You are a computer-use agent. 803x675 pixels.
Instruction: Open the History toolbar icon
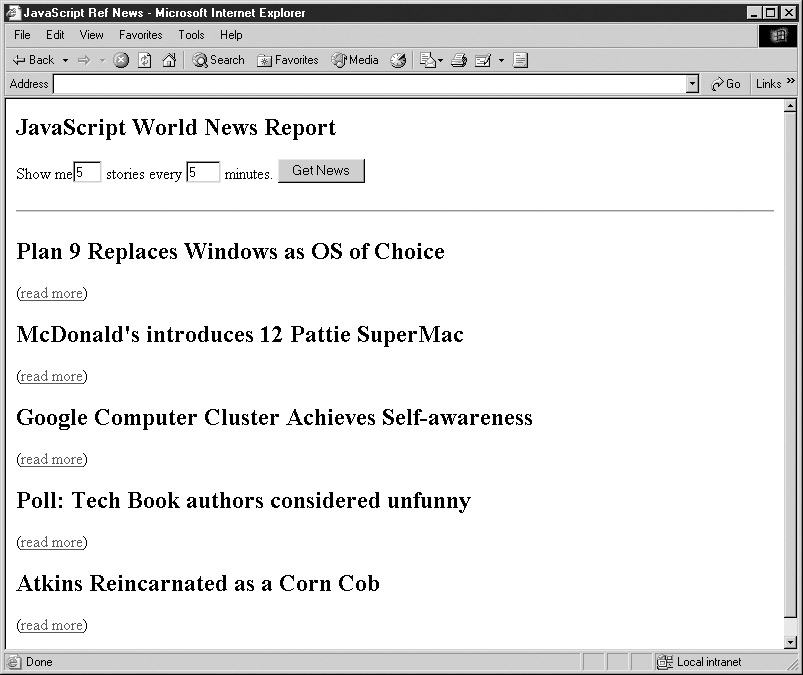tap(398, 60)
